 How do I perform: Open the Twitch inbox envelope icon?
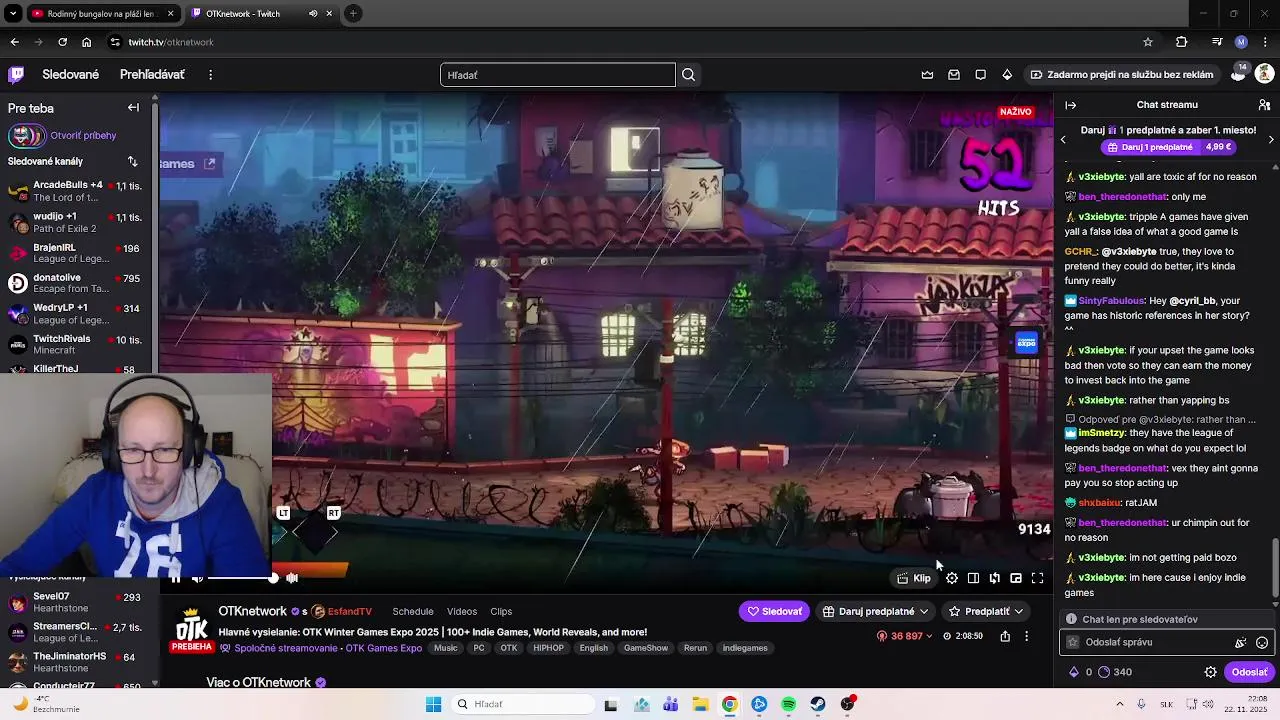point(954,75)
